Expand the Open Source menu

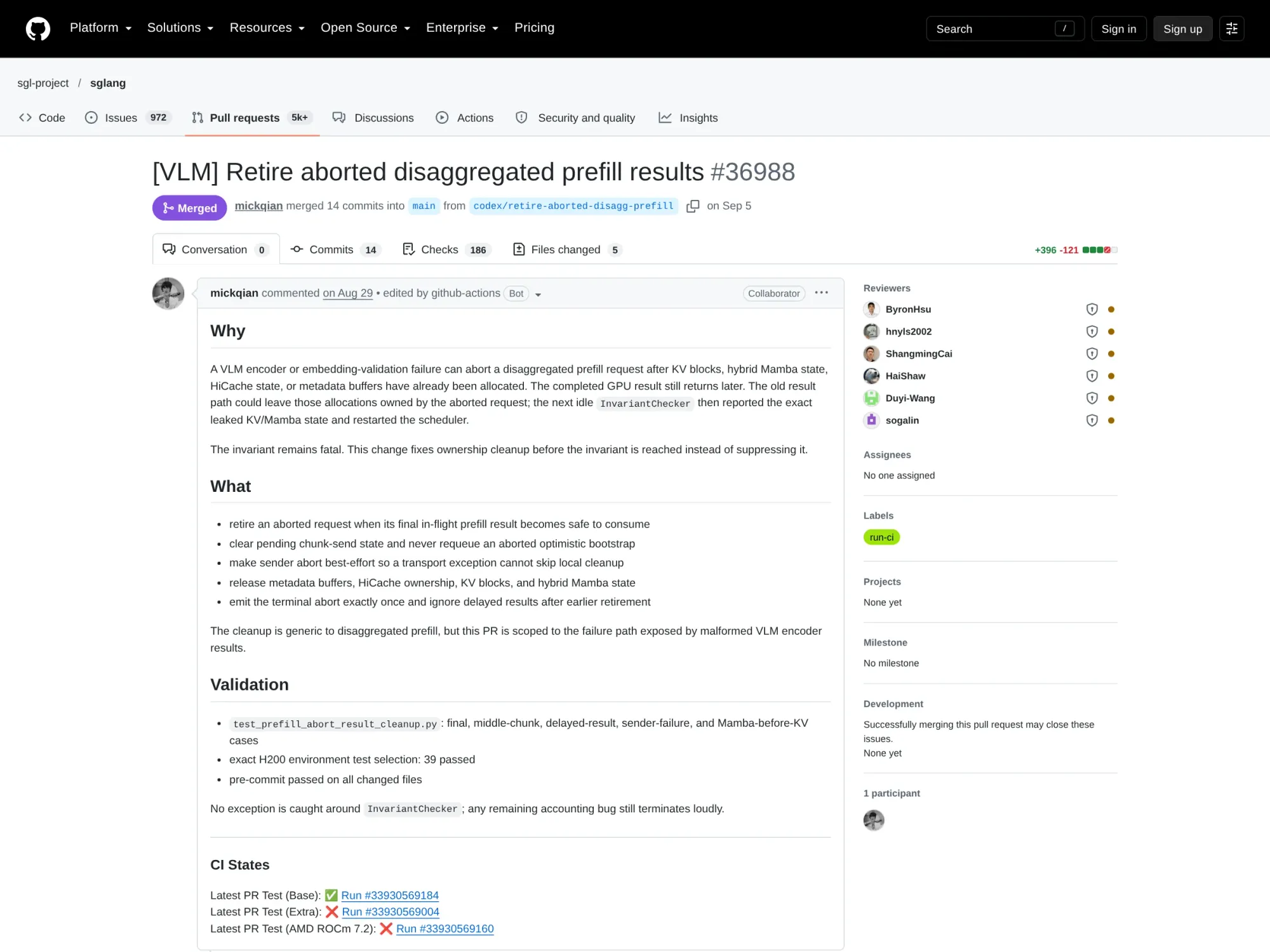[365, 28]
